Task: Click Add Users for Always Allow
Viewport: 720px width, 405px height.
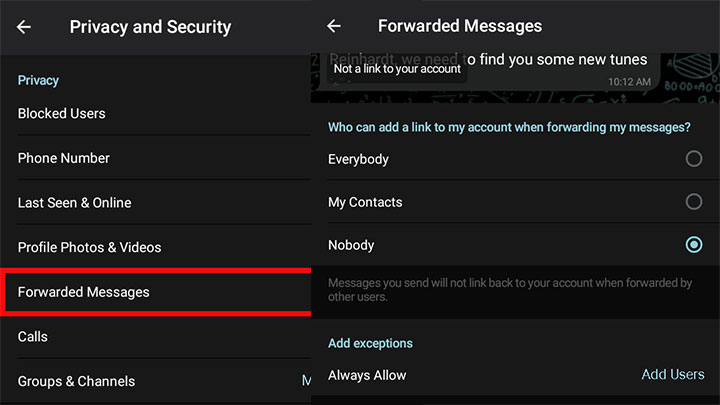Action: tap(673, 375)
